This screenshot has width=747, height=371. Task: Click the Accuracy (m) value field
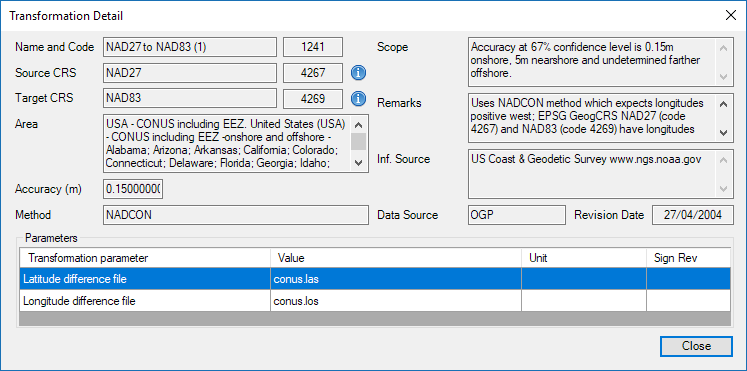pyautogui.click(x=133, y=189)
